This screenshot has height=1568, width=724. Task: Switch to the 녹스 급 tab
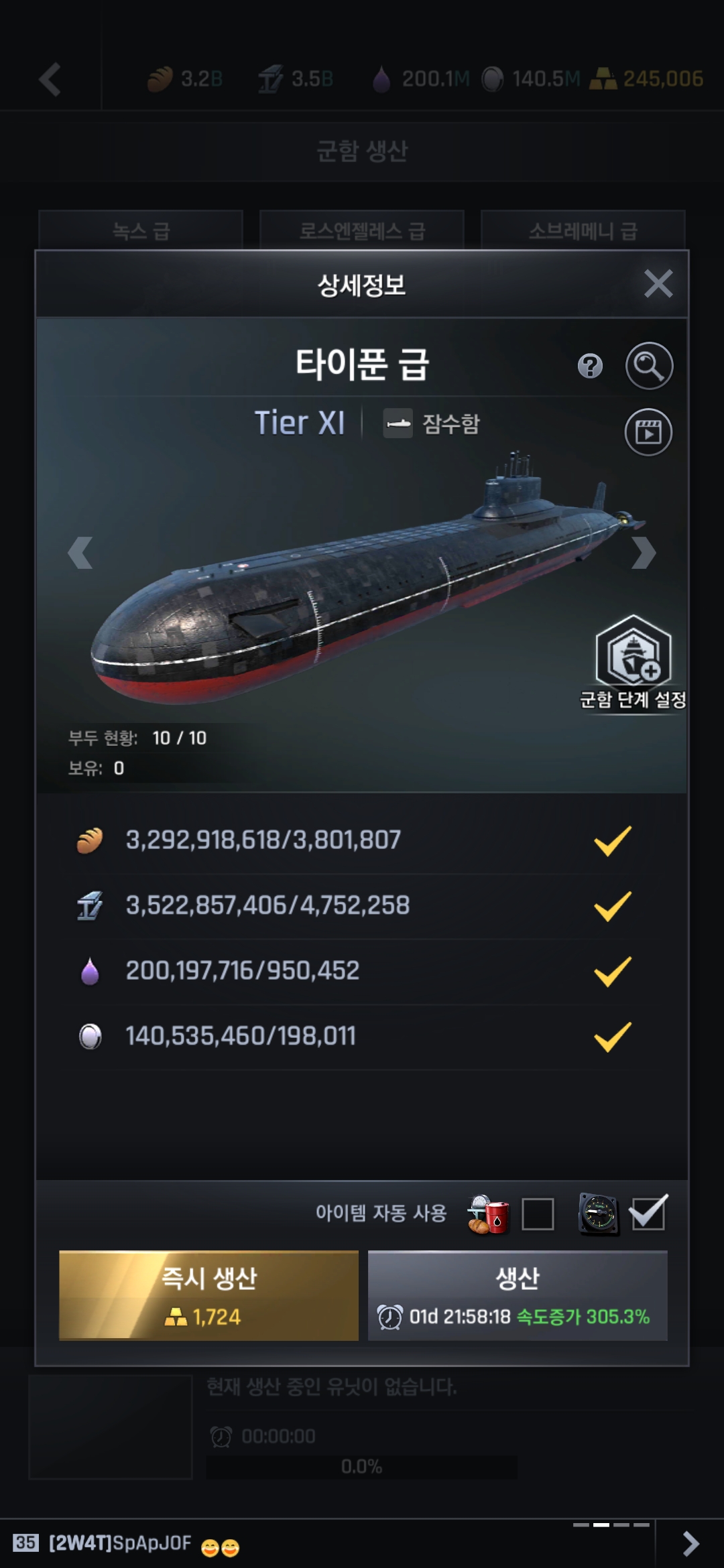point(141,231)
